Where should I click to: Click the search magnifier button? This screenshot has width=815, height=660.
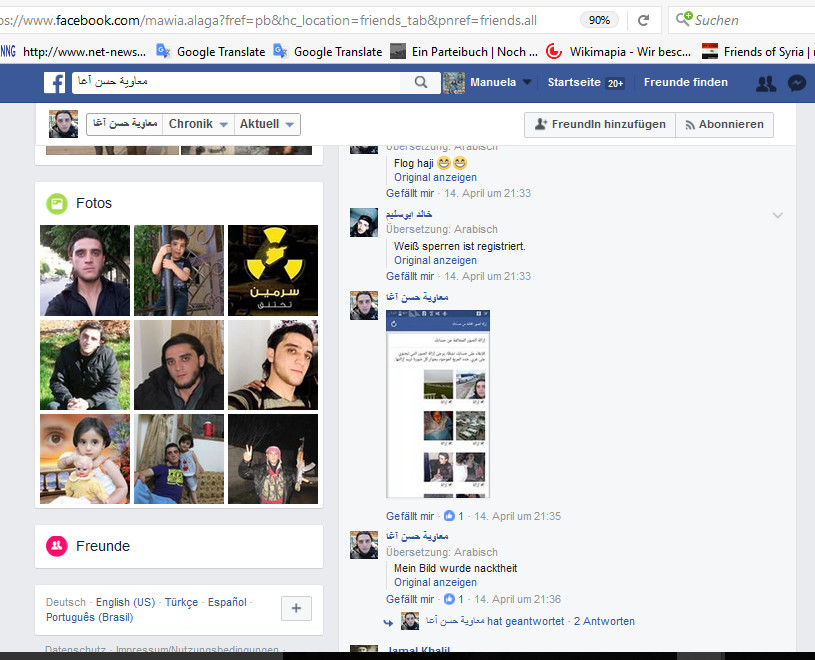(423, 83)
